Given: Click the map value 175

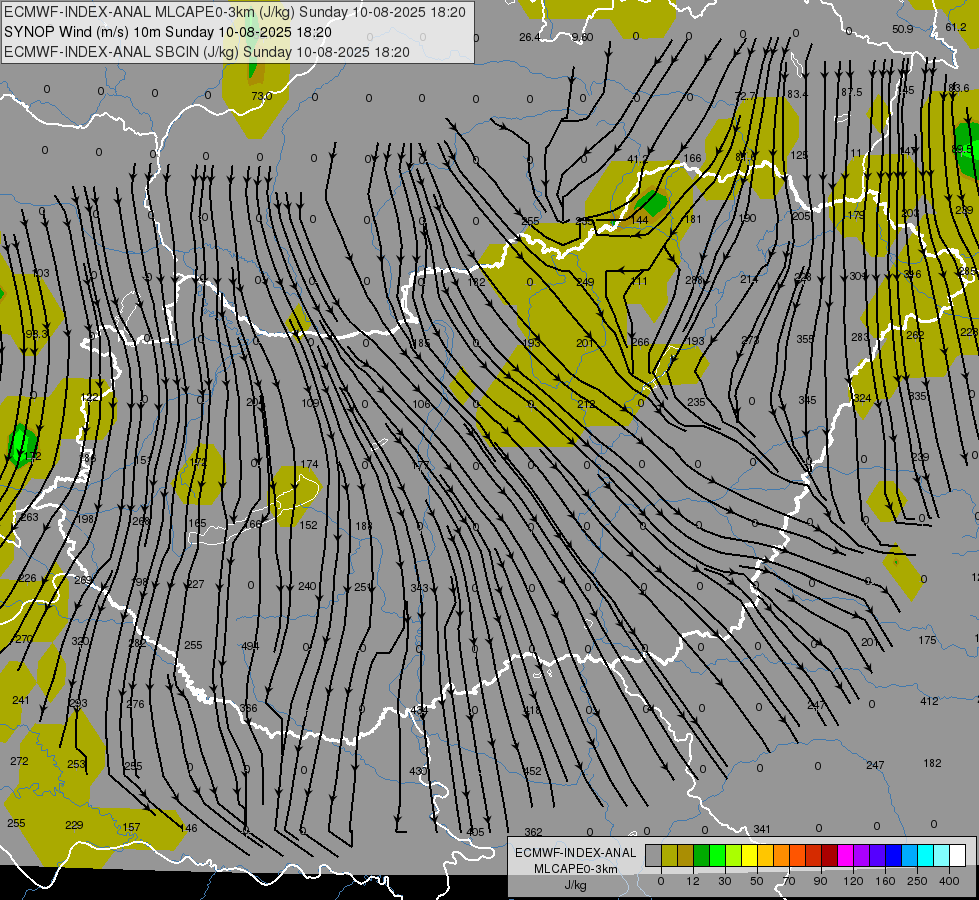Looking at the screenshot, I should pyautogui.click(x=928, y=640).
